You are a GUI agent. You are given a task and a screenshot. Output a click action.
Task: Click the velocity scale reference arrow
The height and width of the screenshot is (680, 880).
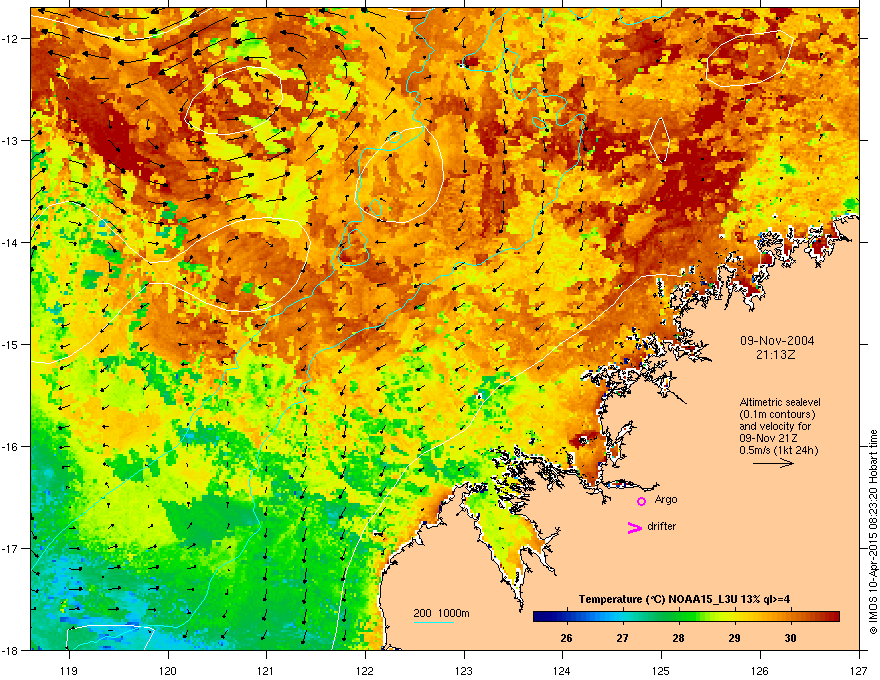click(x=773, y=463)
